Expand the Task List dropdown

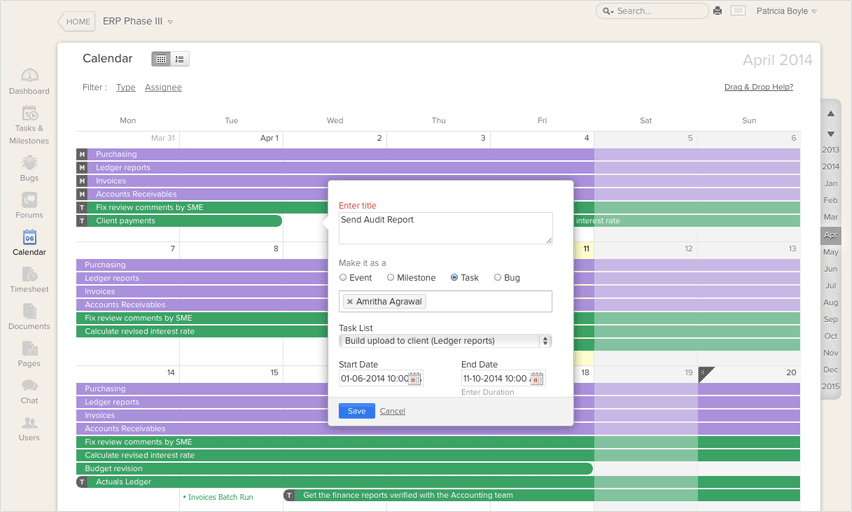click(445, 341)
